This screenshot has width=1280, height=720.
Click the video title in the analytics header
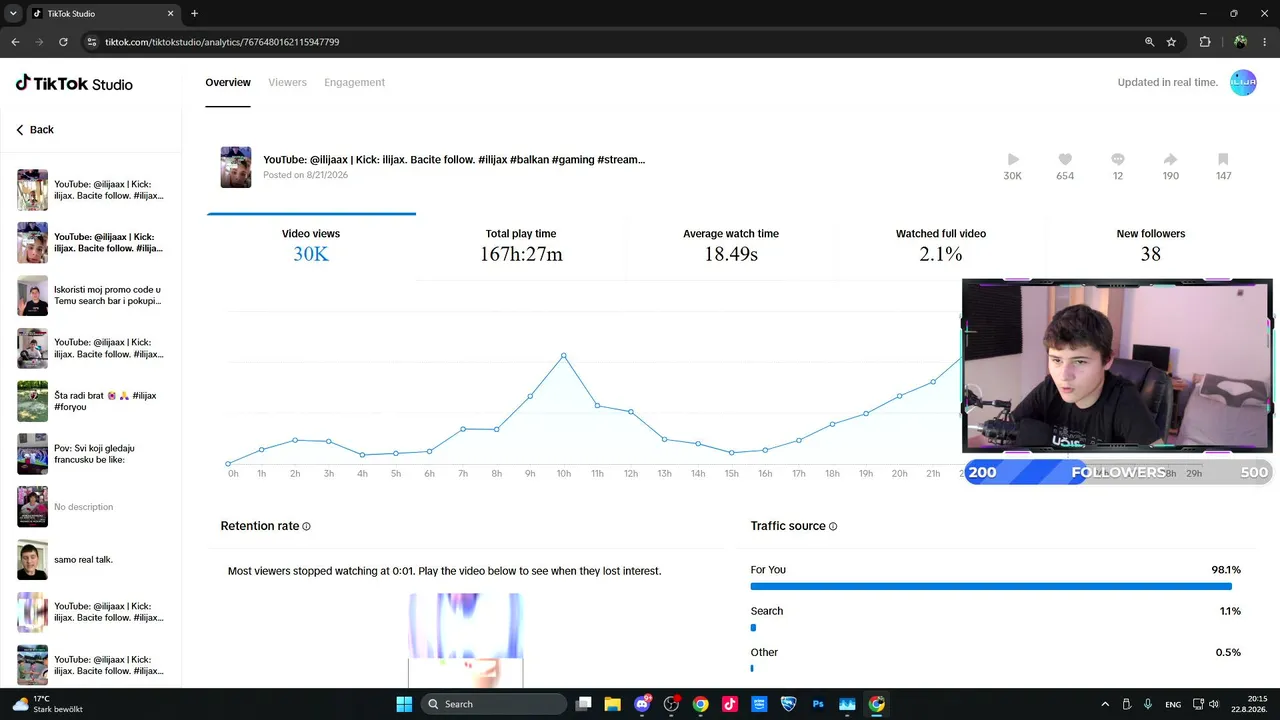coord(454,159)
